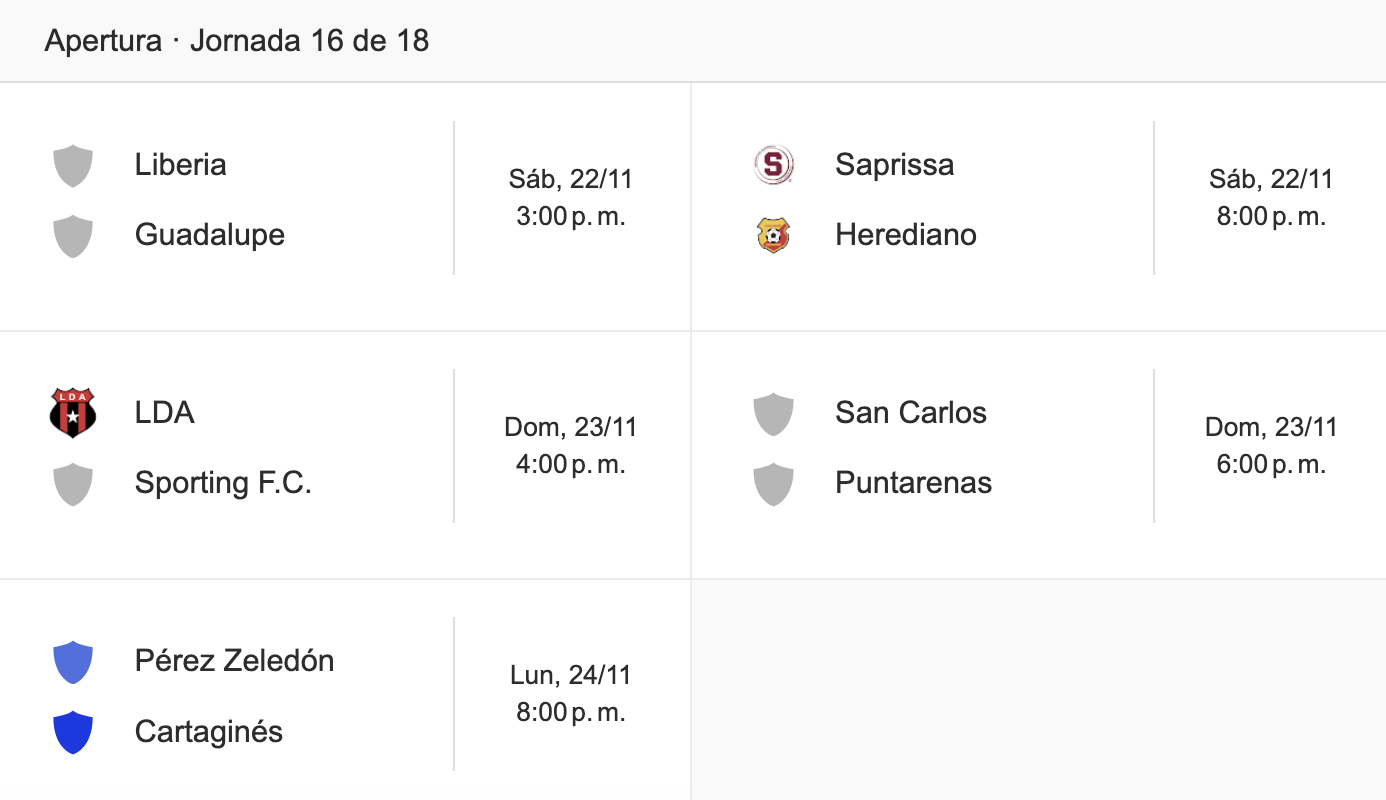Click the dark blue Cartaginés shield

coord(73,731)
